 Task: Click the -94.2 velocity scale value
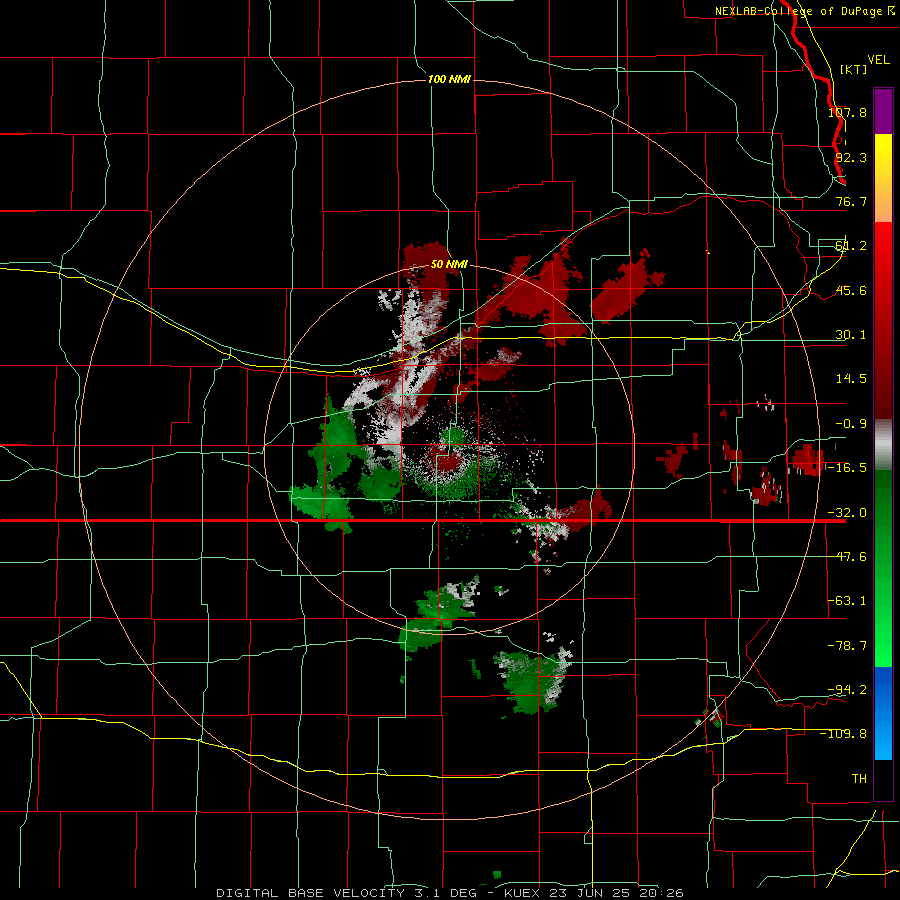point(847,689)
